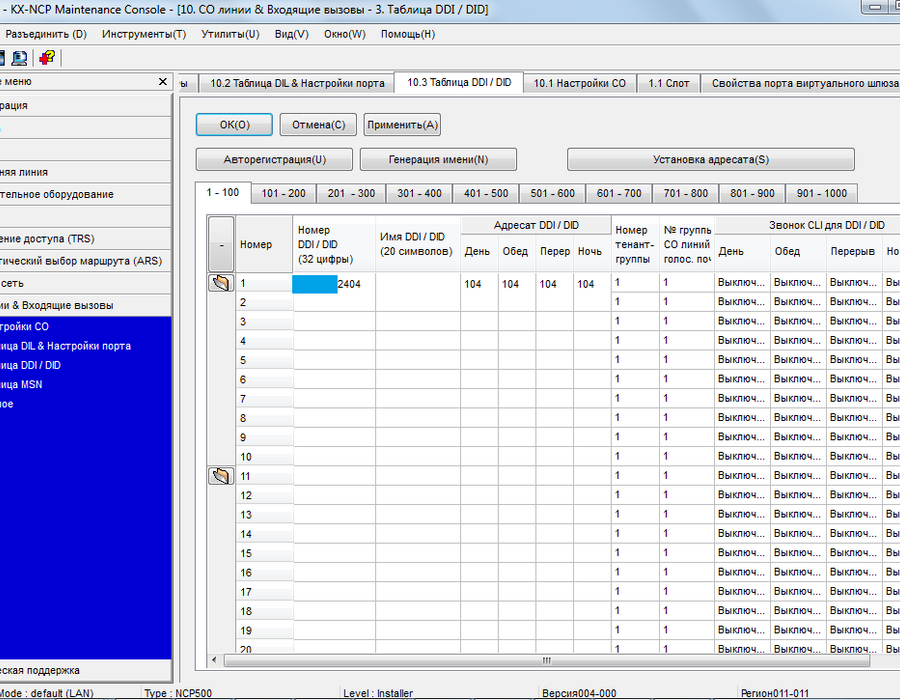900x700 pixels.
Task: Click the 'Level : Installer' status bar text
Action: pyautogui.click(x=378, y=693)
